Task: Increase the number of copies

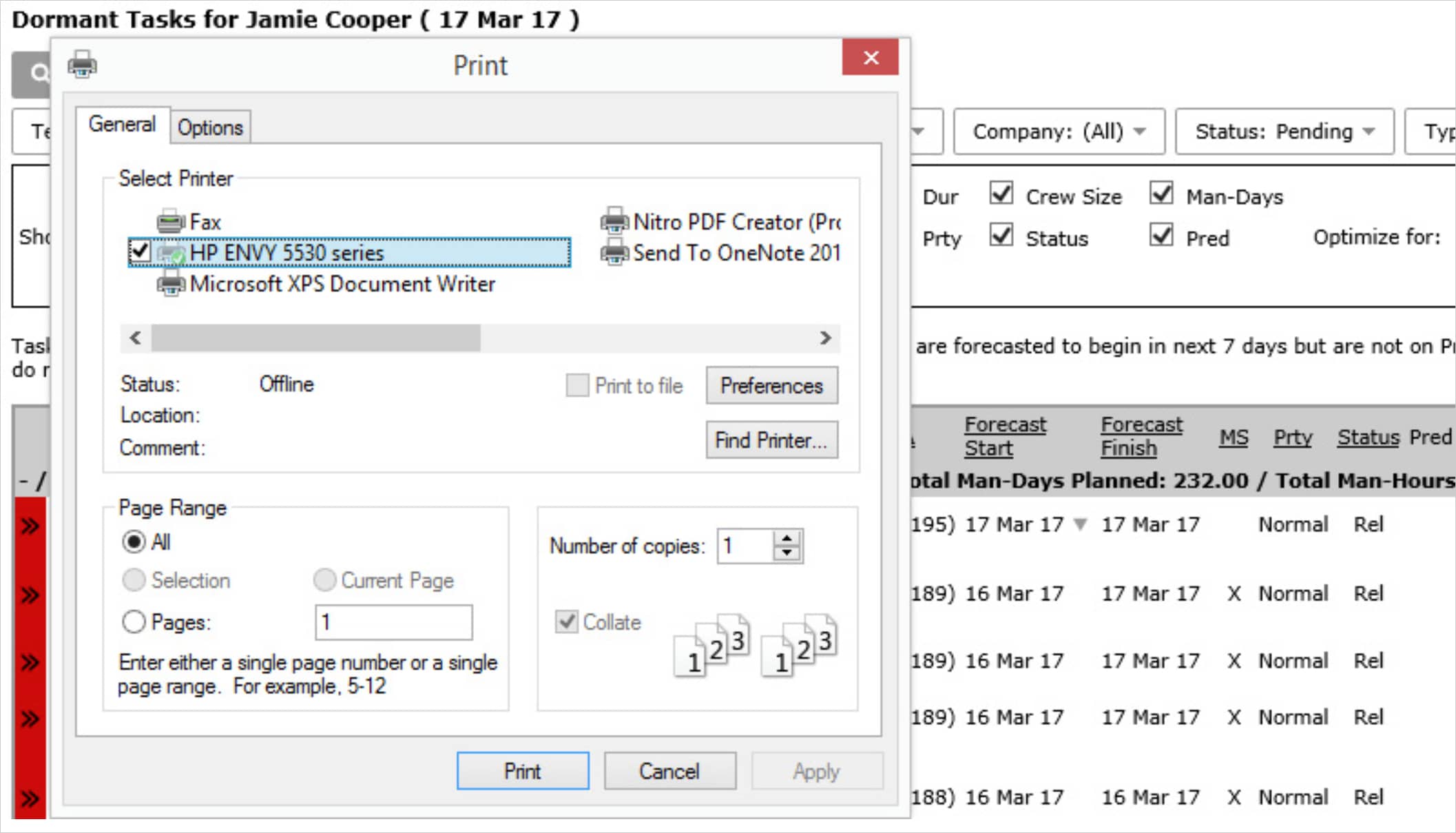Action: pos(787,538)
